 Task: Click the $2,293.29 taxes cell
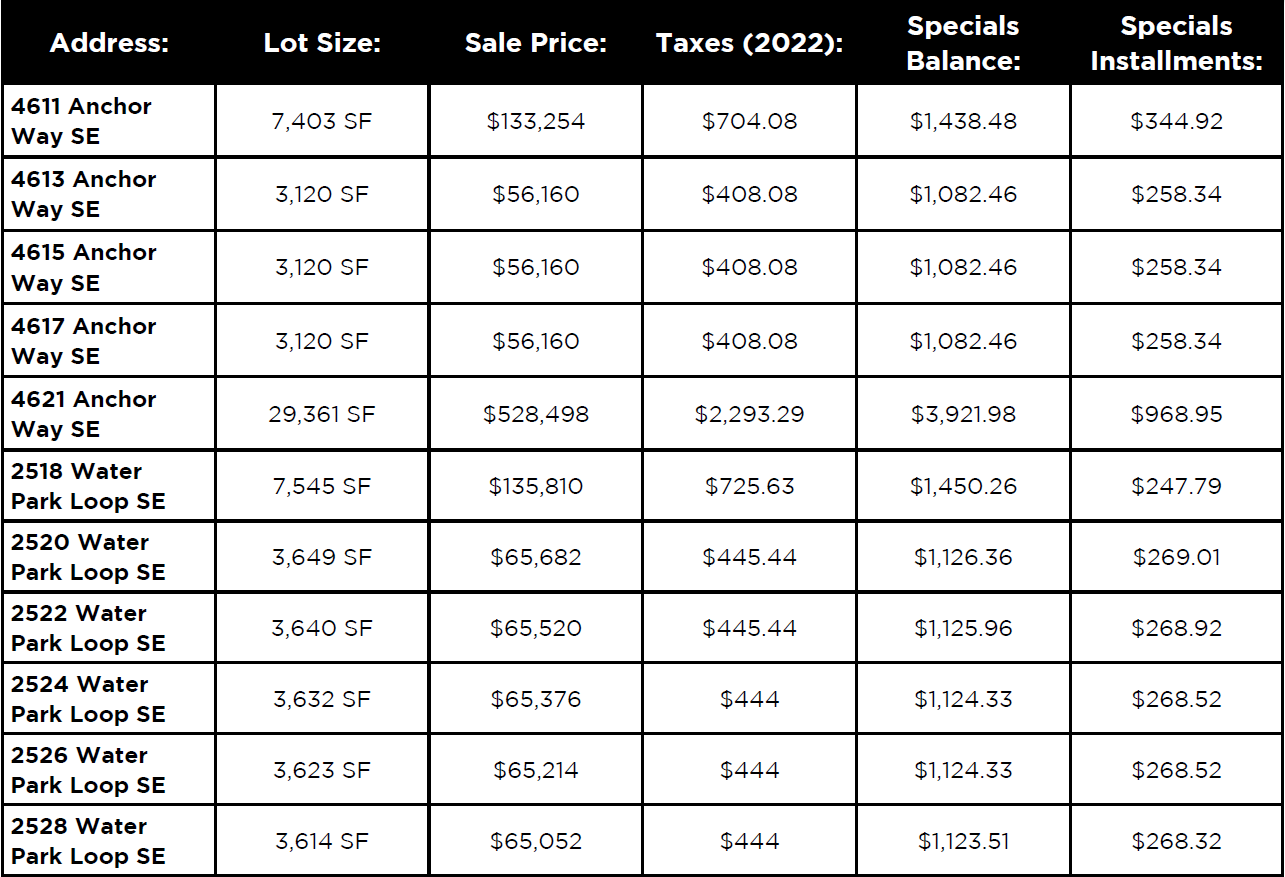[x=749, y=414]
